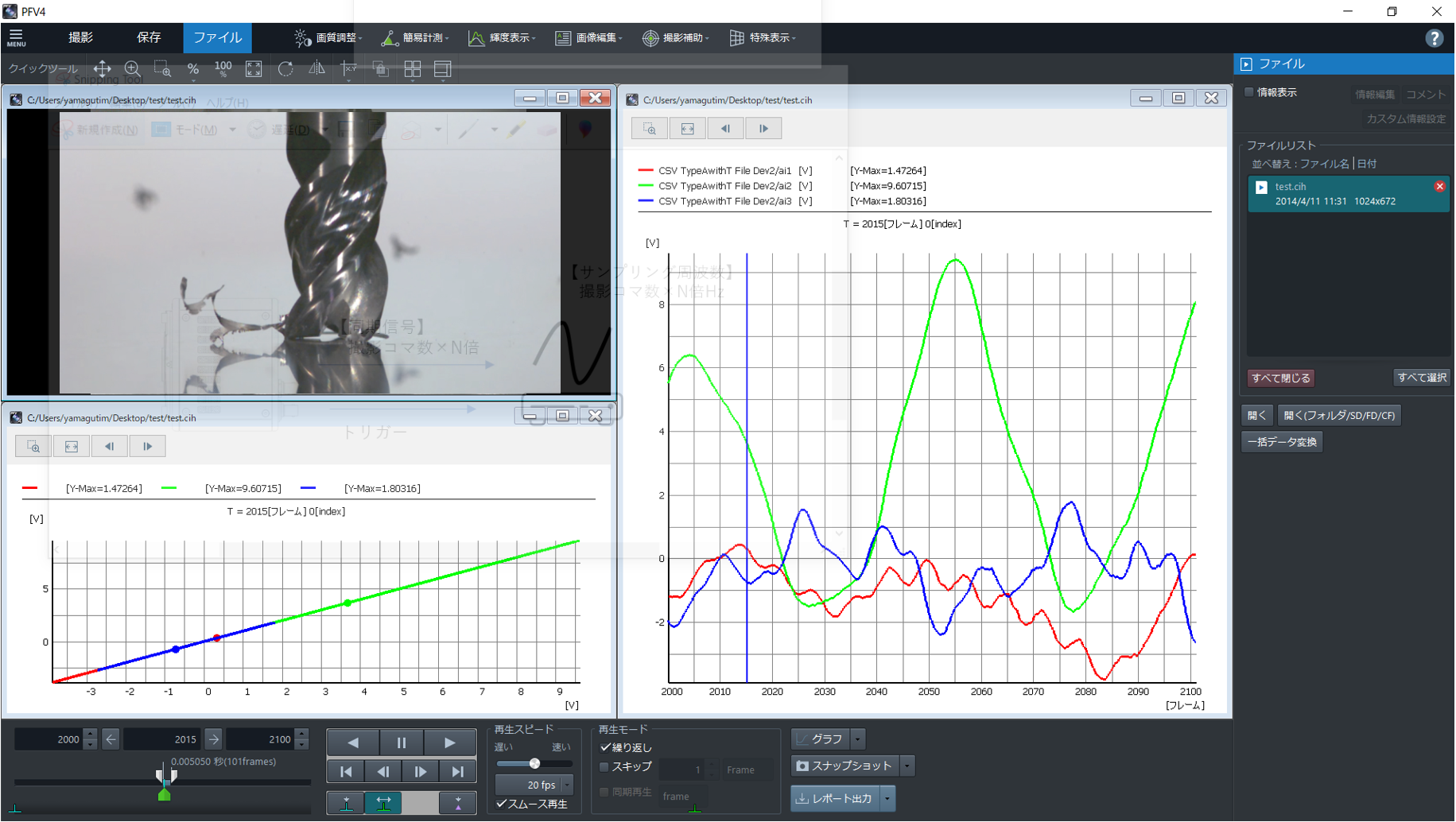Click the zoom-in magnifier quick tool
The height and width of the screenshot is (822, 1456).
click(x=132, y=69)
